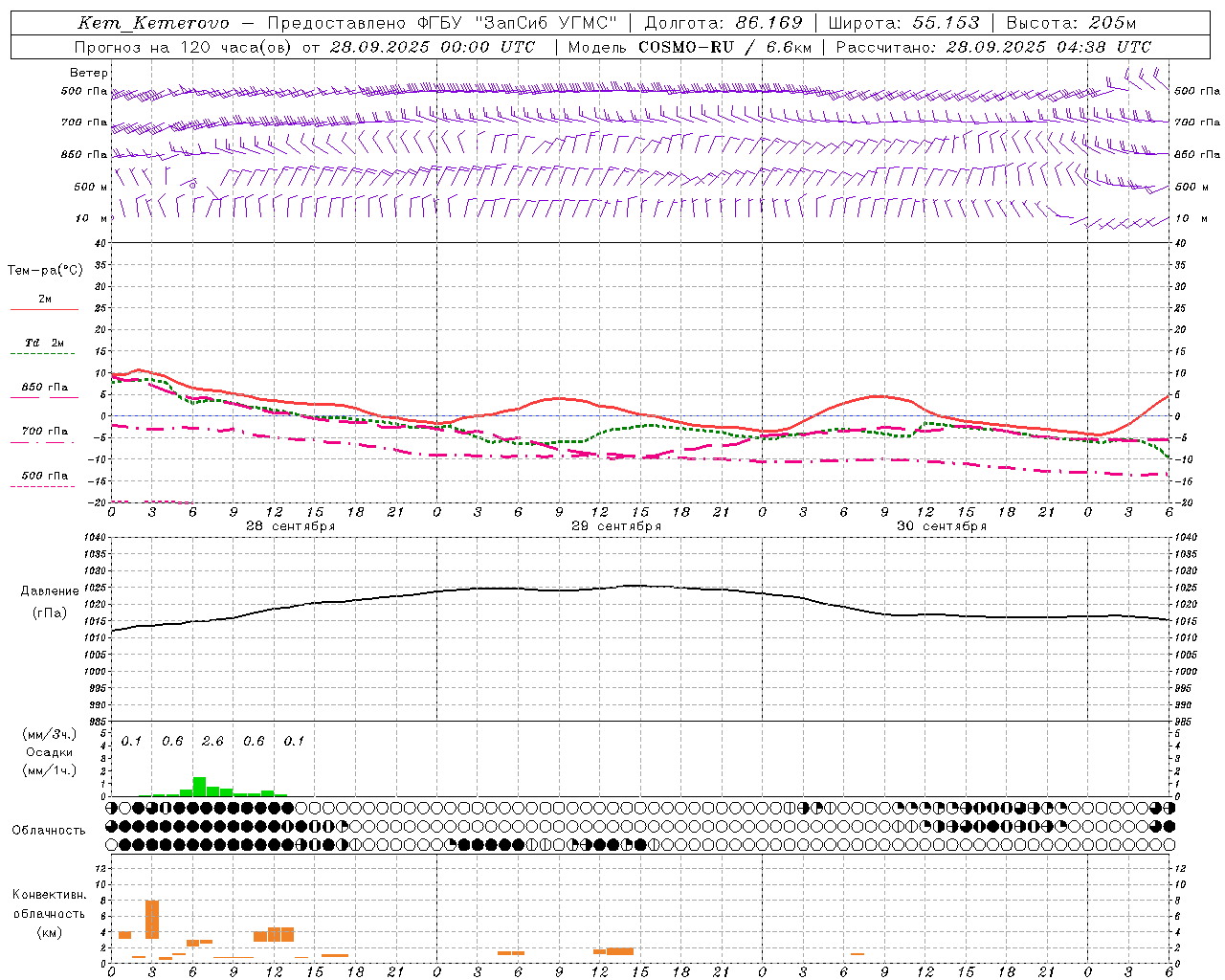Click the 28 сентября date label
1225x980 pixels.
pos(290,526)
